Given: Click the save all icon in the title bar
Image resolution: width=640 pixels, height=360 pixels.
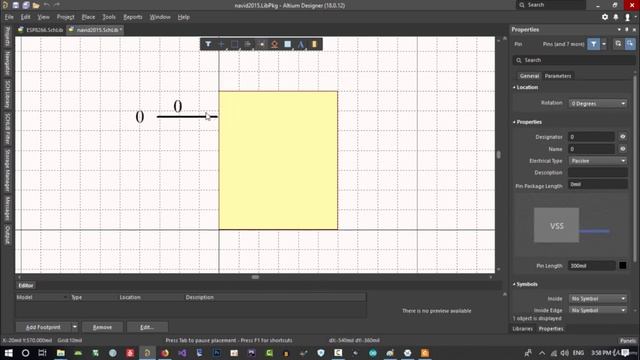Looking at the screenshot, I should [26, 5].
